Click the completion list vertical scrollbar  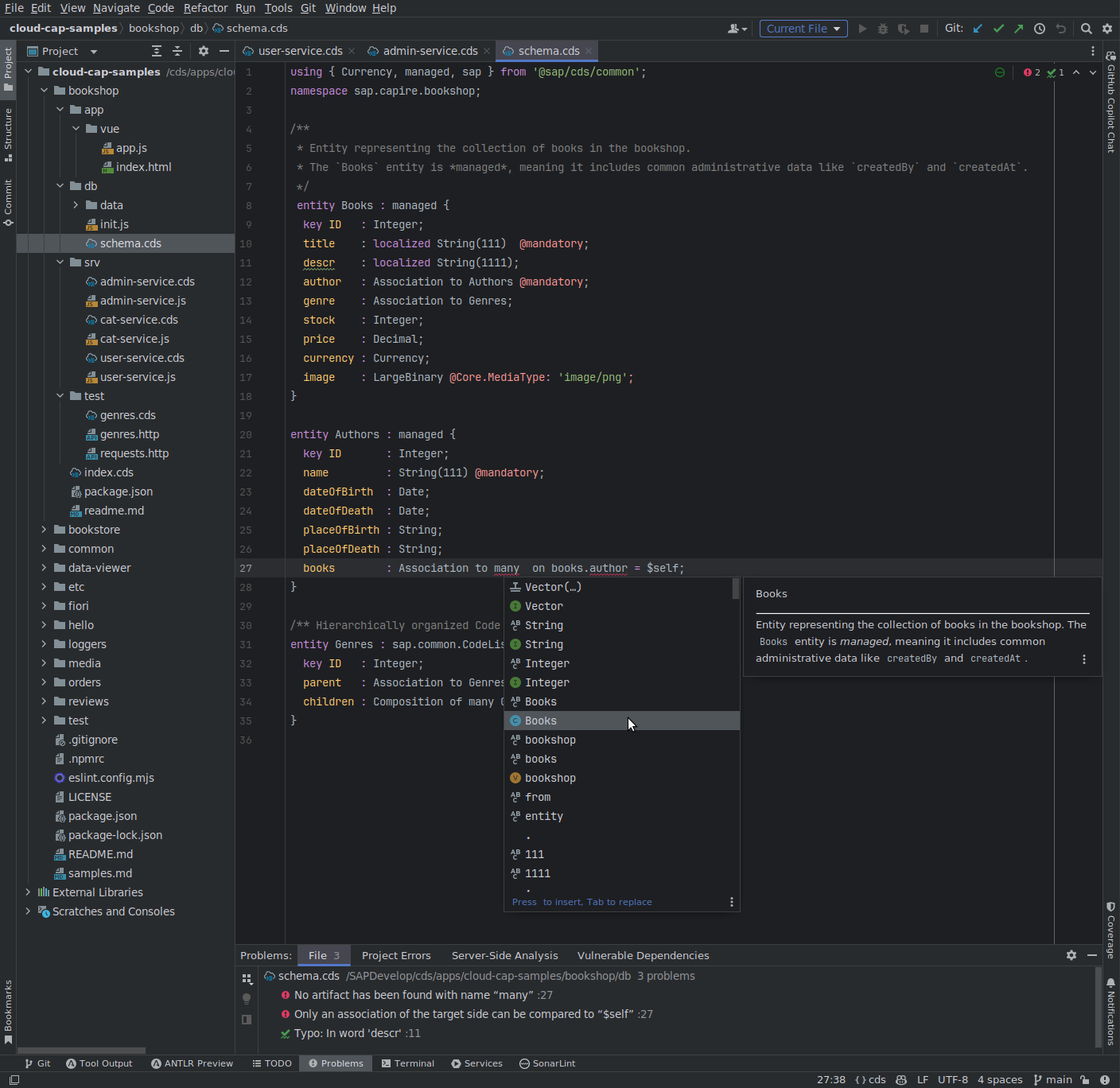(736, 589)
